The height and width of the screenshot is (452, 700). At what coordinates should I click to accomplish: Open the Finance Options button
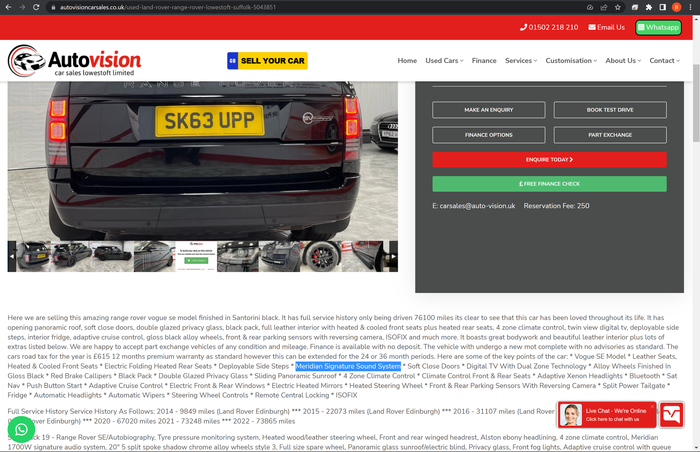[488, 135]
